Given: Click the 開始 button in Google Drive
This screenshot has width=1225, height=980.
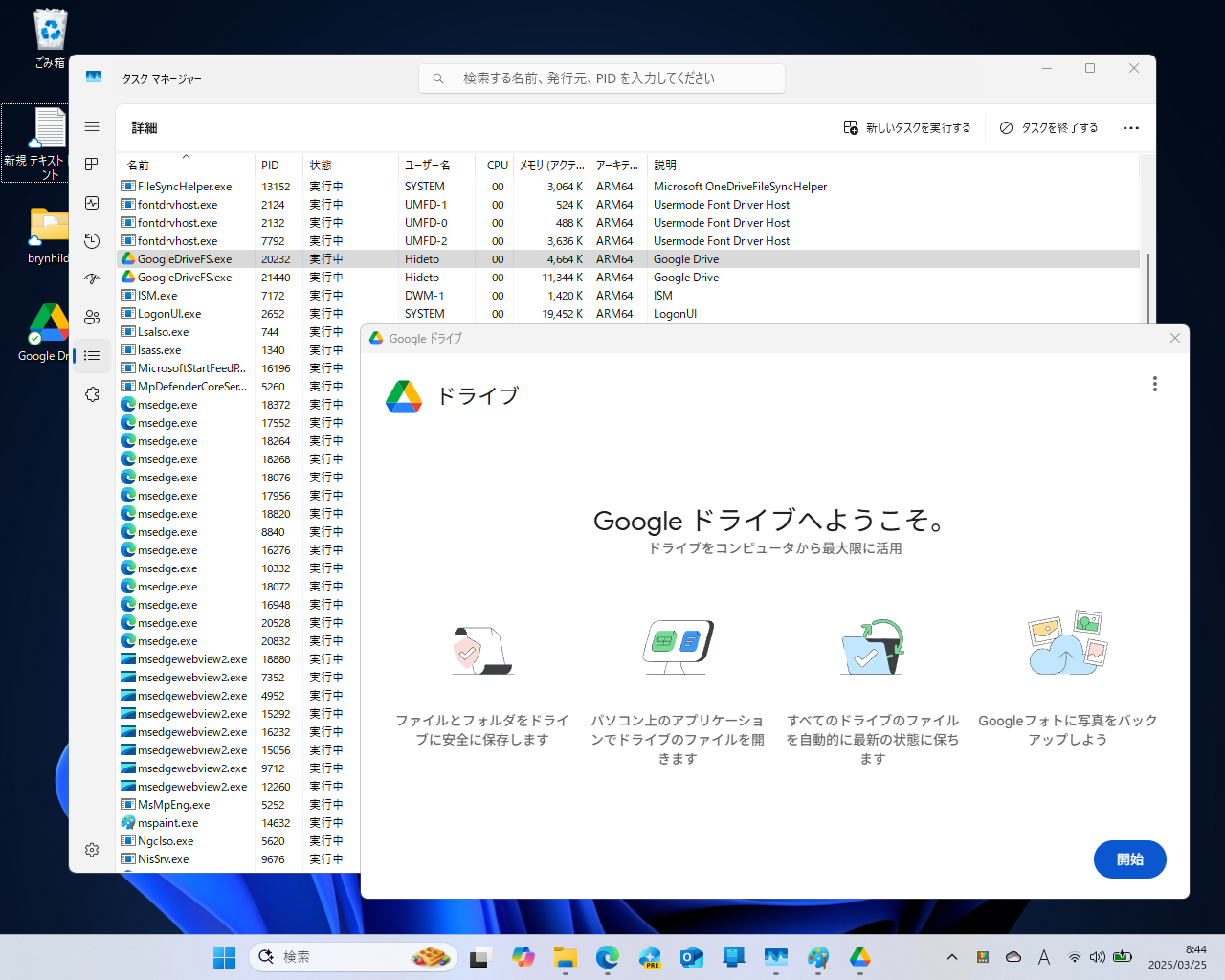Looking at the screenshot, I should point(1129,858).
